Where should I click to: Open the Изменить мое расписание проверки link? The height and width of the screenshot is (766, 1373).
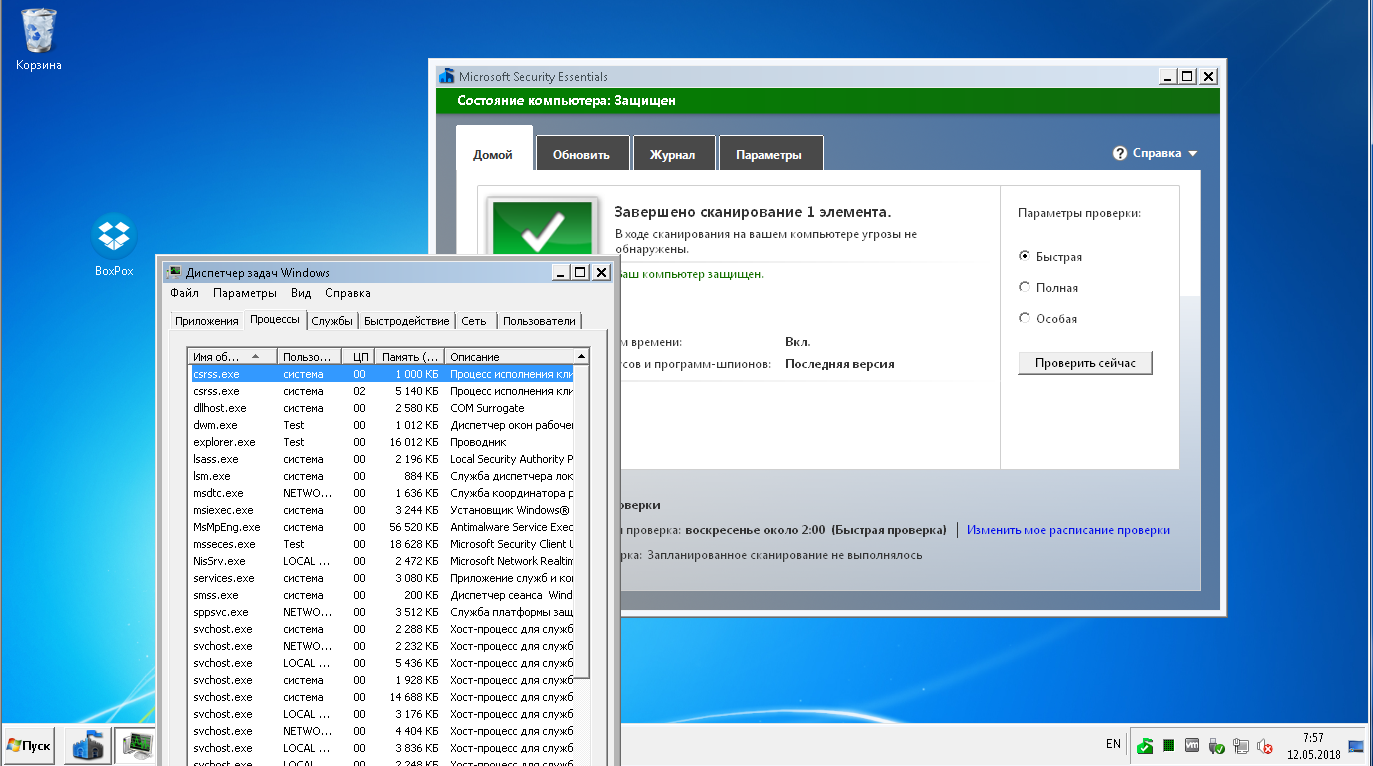[1068, 530]
